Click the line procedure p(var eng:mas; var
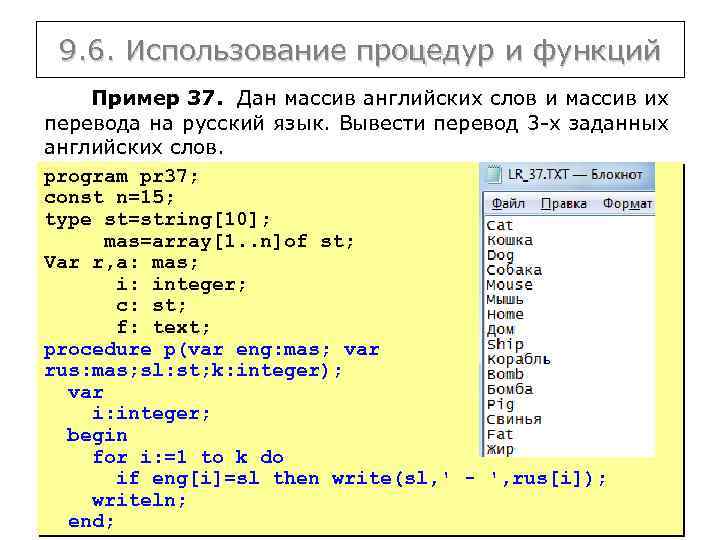720x540 pixels. (x=211, y=350)
